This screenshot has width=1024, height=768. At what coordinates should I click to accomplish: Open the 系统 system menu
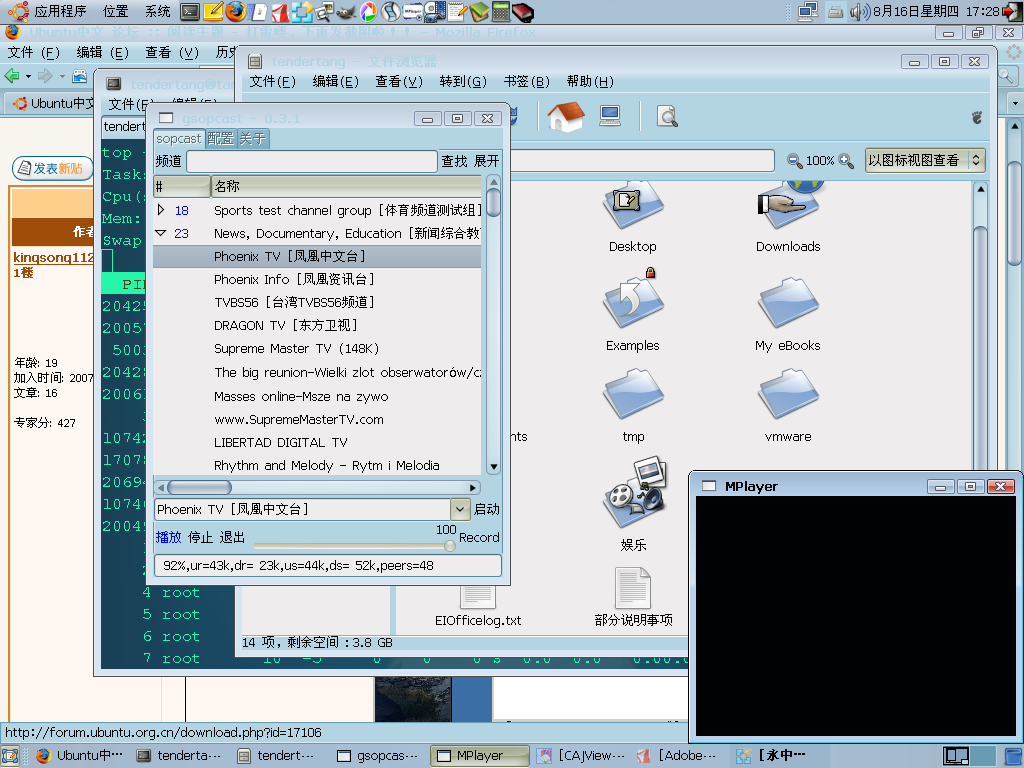157,11
